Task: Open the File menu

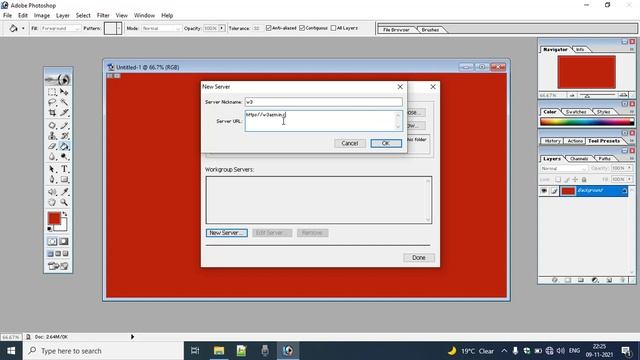Action: [x=7, y=16]
